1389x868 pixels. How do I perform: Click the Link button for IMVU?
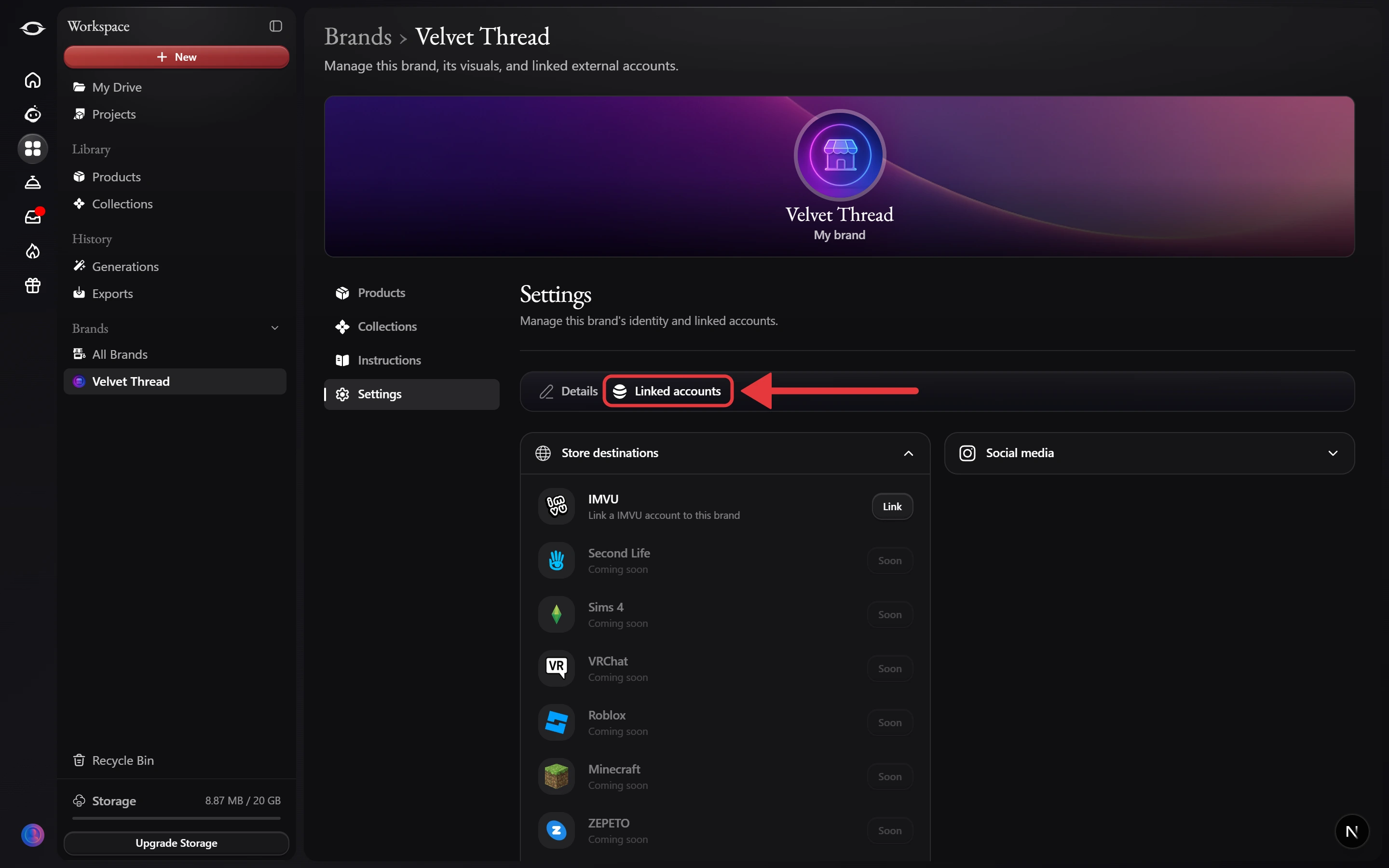(x=892, y=506)
